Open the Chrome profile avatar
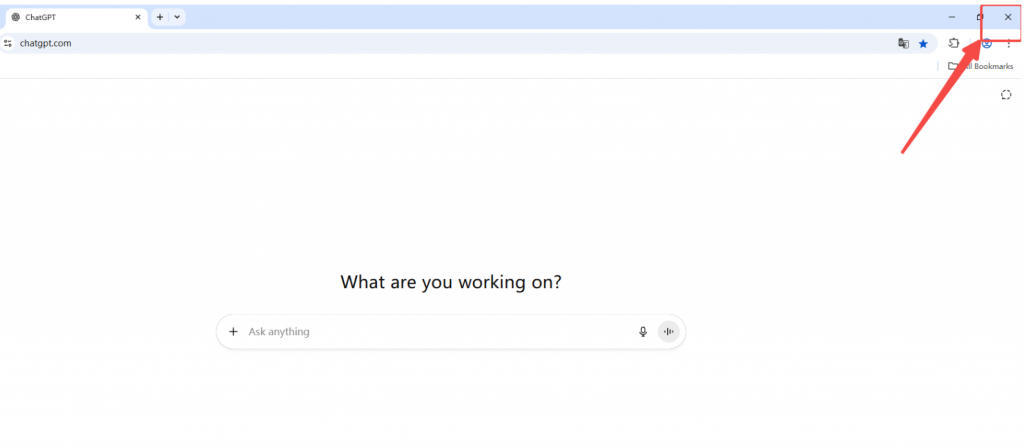1024x448 pixels. [x=987, y=44]
